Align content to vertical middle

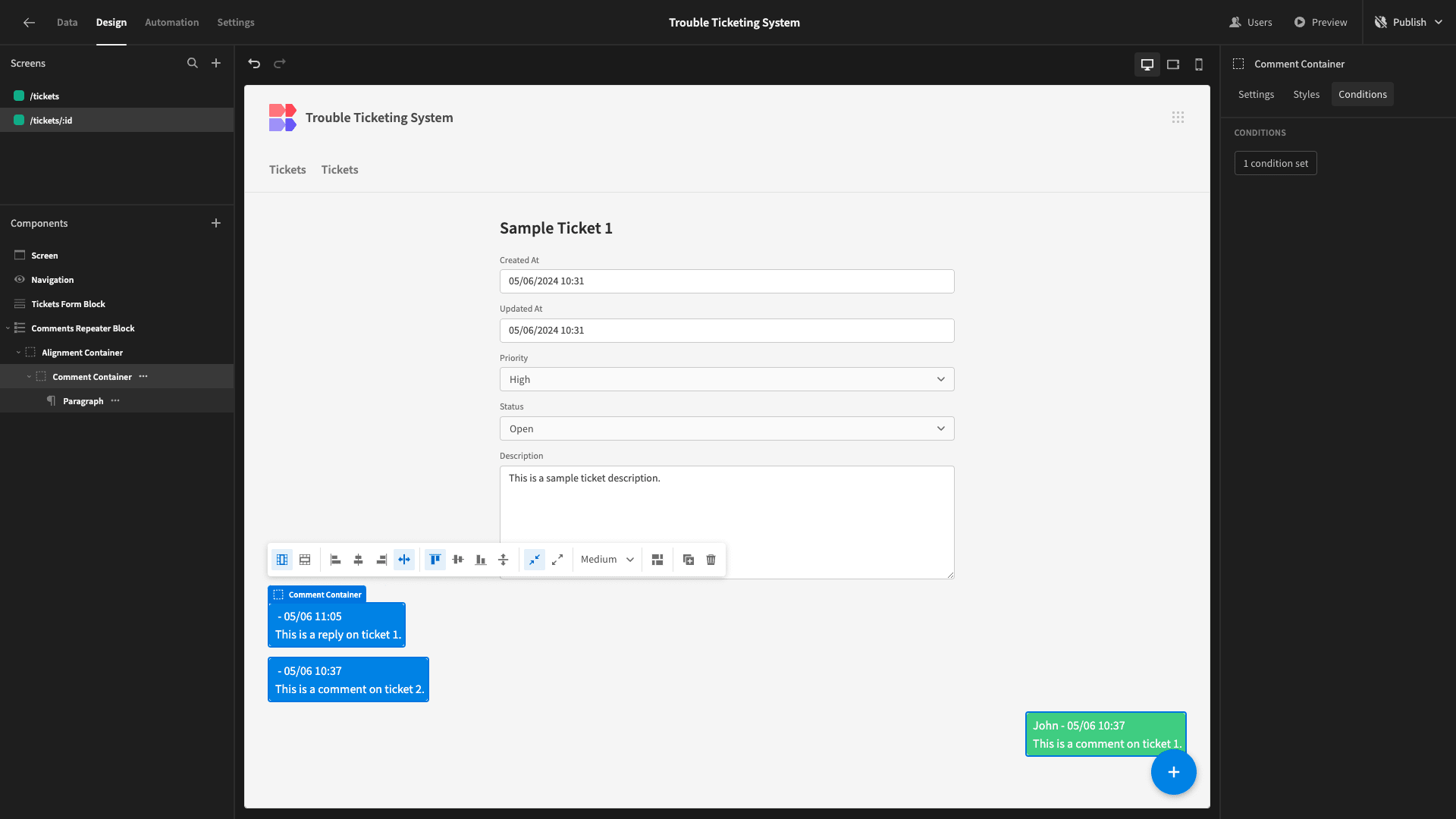458,560
